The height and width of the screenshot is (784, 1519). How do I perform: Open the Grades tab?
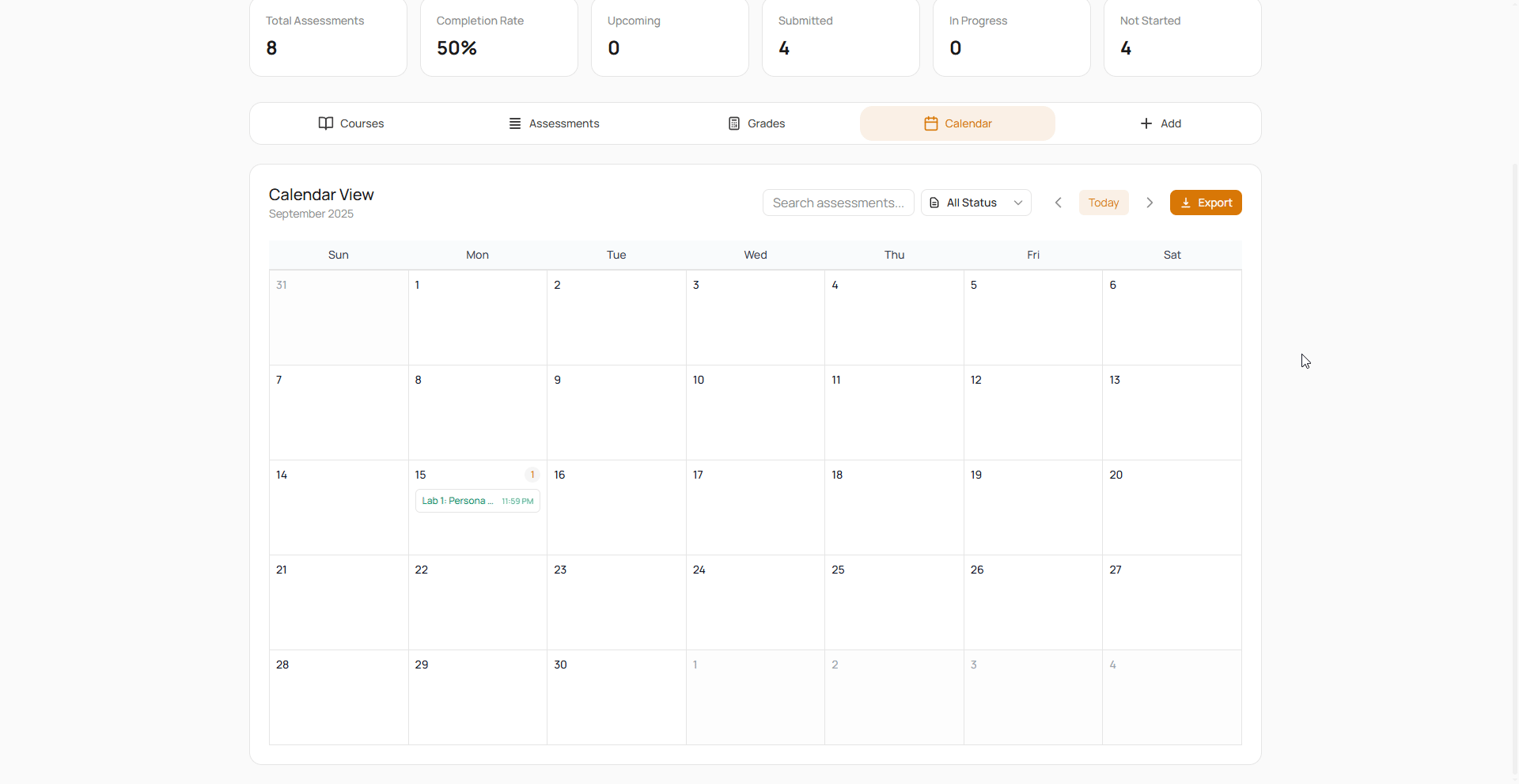pyautogui.click(x=756, y=123)
